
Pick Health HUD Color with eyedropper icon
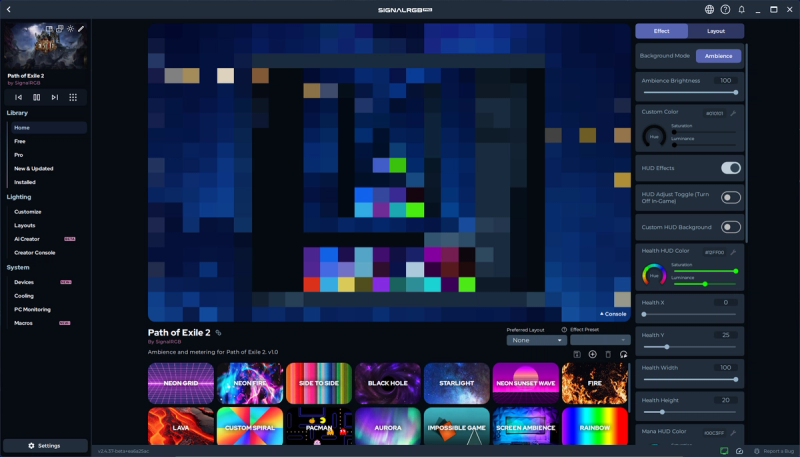point(733,252)
